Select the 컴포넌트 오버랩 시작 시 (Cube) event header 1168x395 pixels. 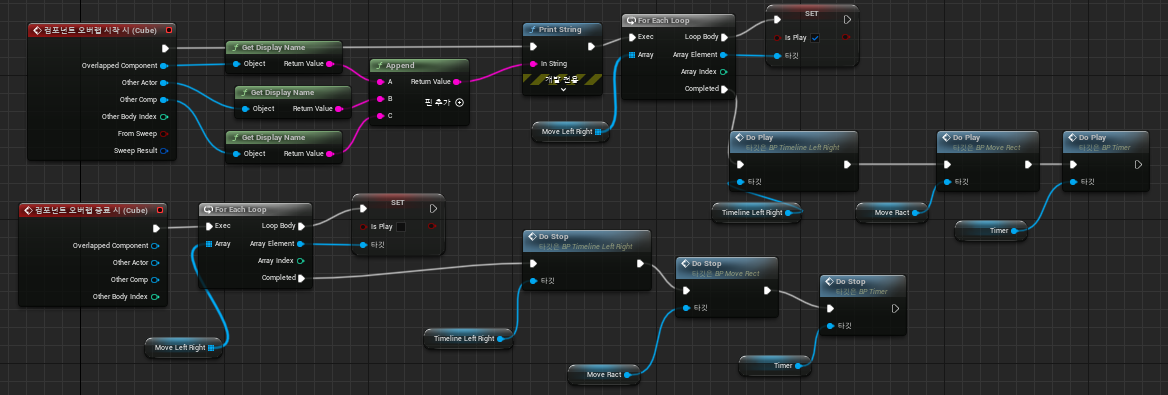coord(102,30)
